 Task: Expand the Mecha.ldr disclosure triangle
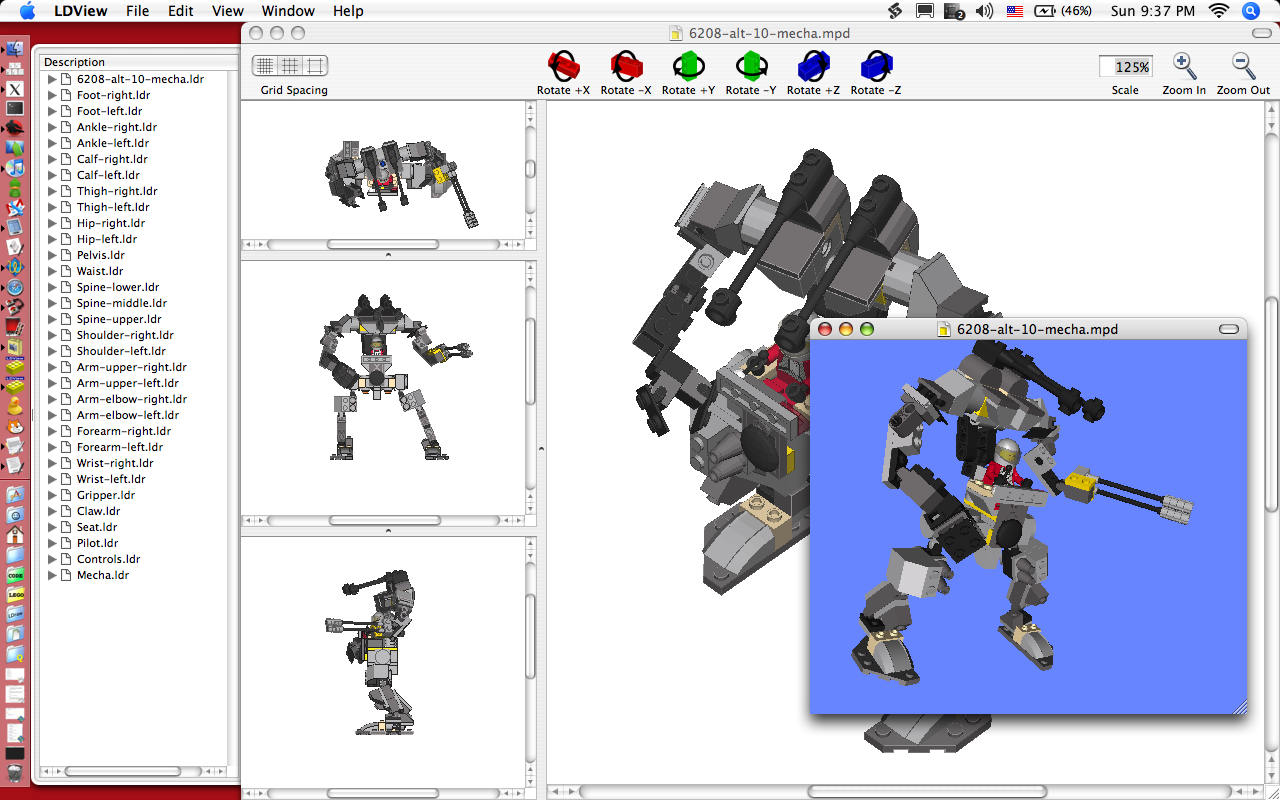coord(51,575)
